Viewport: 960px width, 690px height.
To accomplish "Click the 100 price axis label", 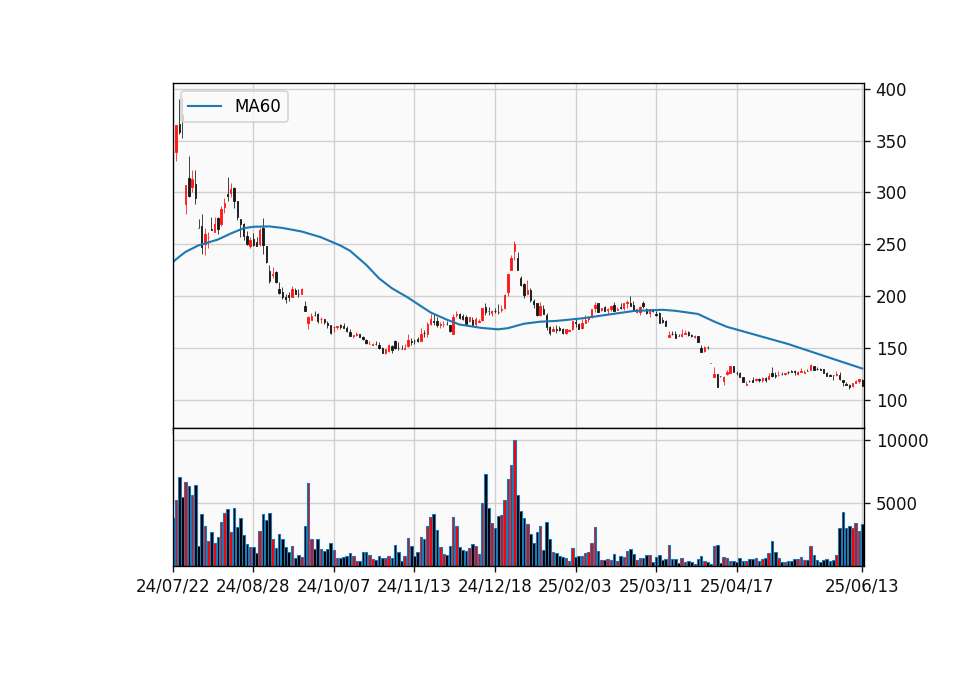I will coord(891,401).
